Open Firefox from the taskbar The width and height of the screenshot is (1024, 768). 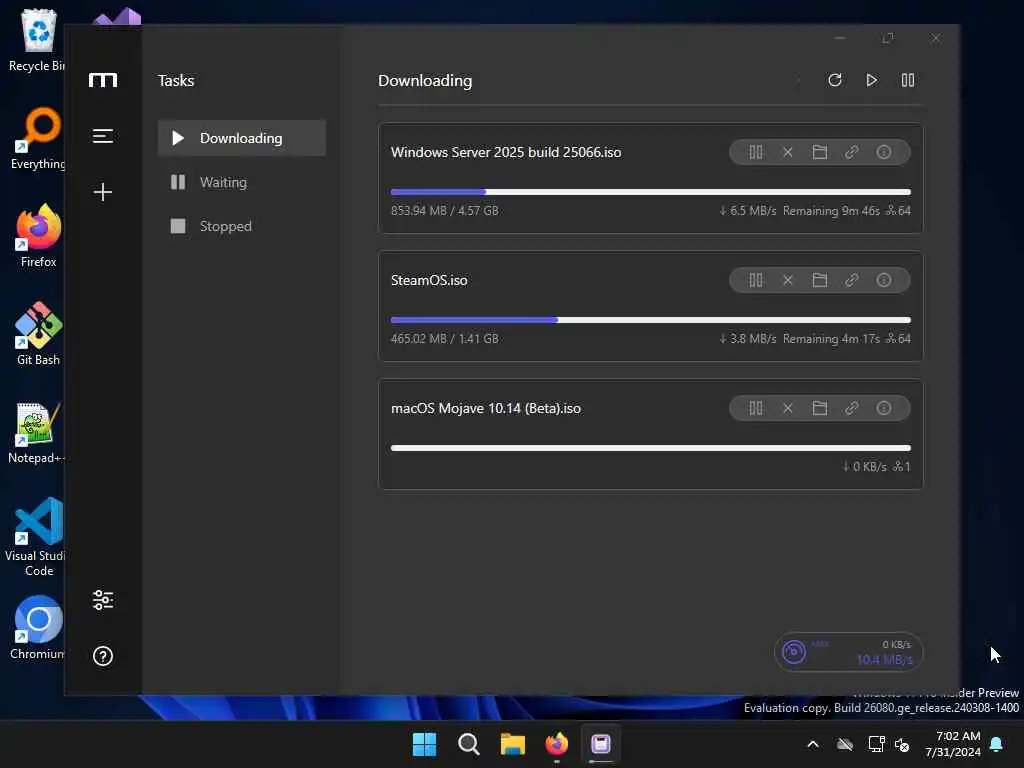point(557,744)
